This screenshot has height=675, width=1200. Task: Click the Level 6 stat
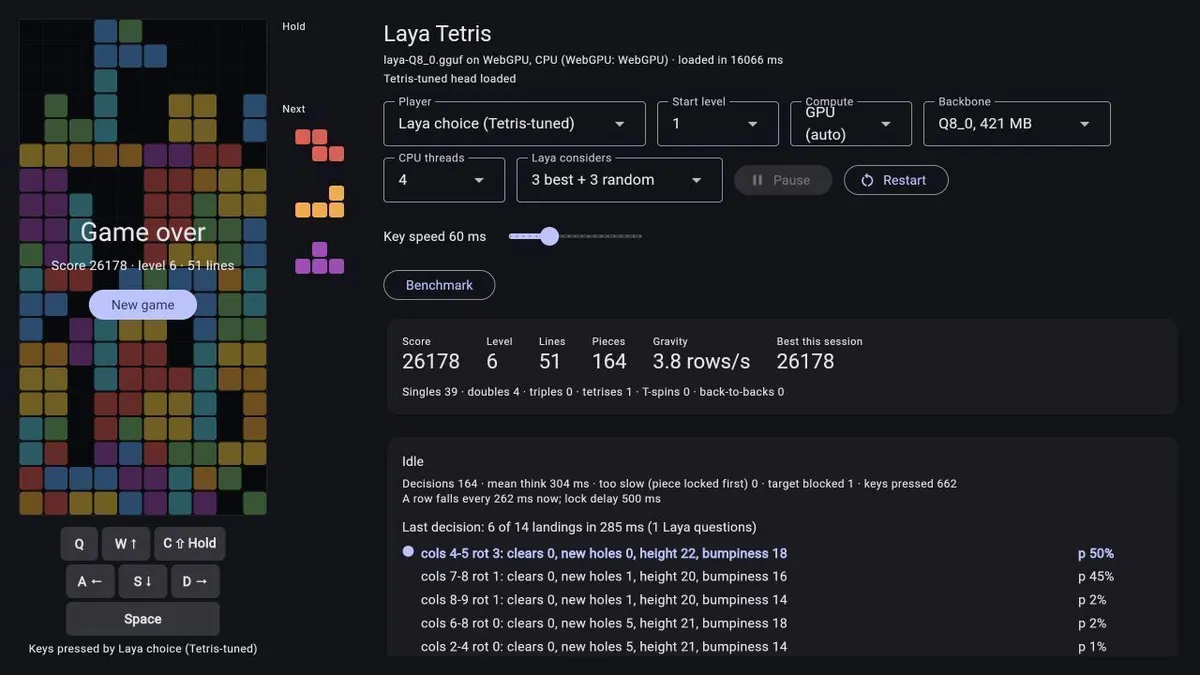click(x=499, y=353)
